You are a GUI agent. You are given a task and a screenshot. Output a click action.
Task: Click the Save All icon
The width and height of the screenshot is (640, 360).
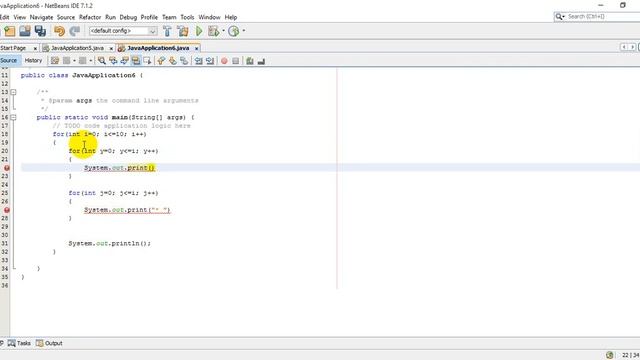[40, 31]
